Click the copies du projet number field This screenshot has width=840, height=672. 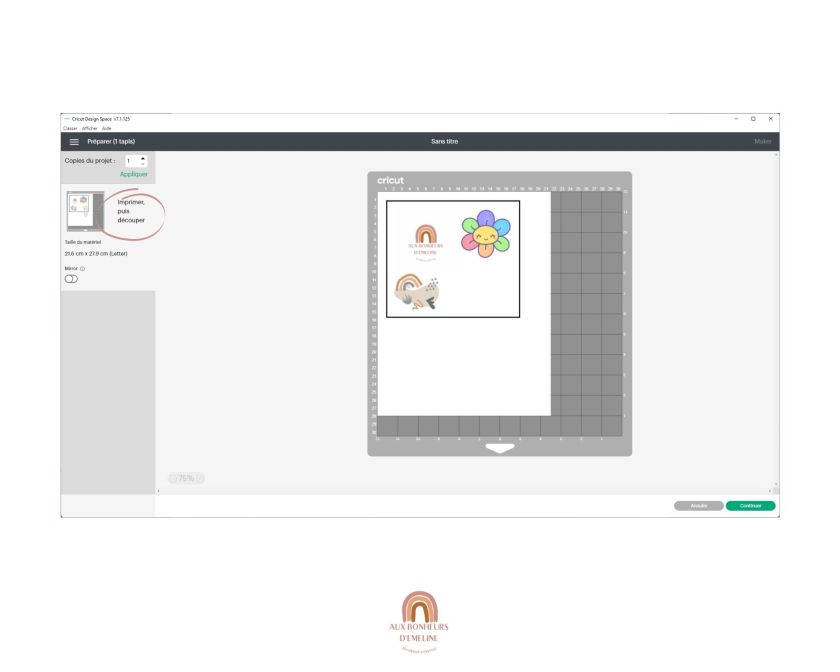point(129,160)
